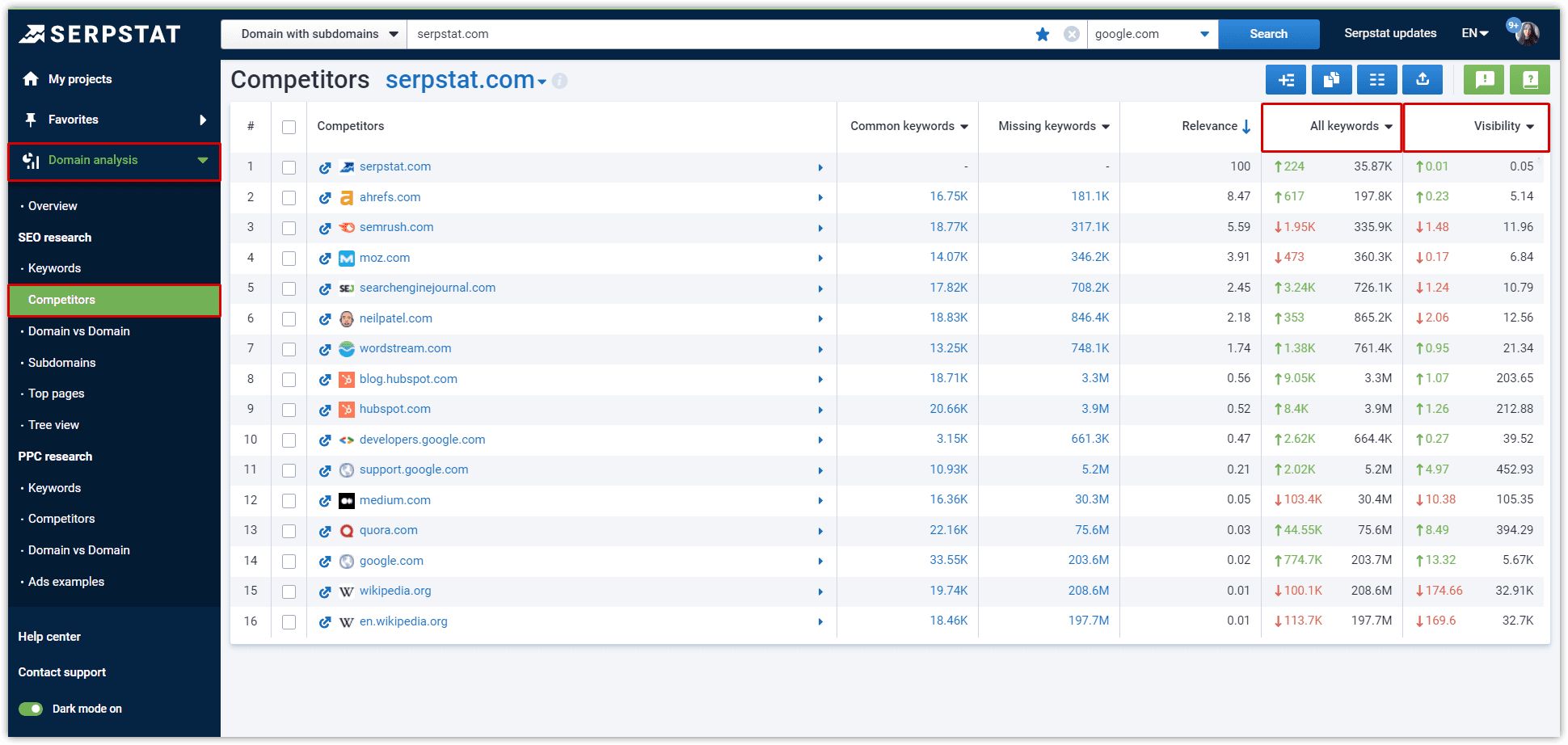Click the Serpstat logo
Screen dimensions: 1568x745
click(x=99, y=34)
